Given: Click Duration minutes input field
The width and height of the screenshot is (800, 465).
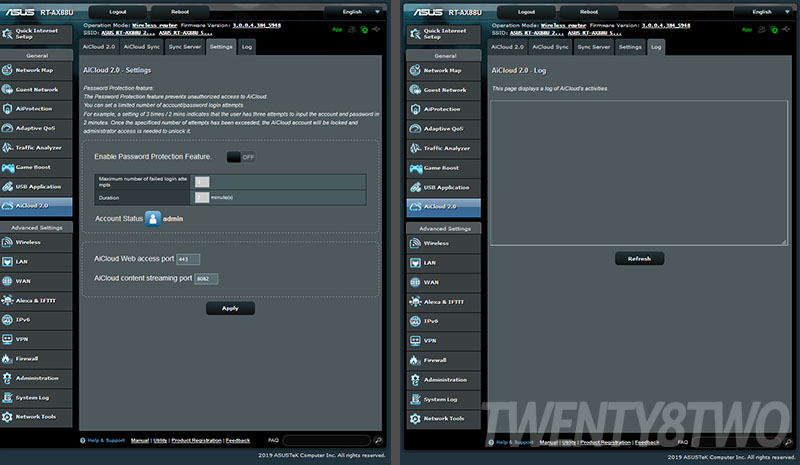Looking at the screenshot, I should click(x=202, y=198).
